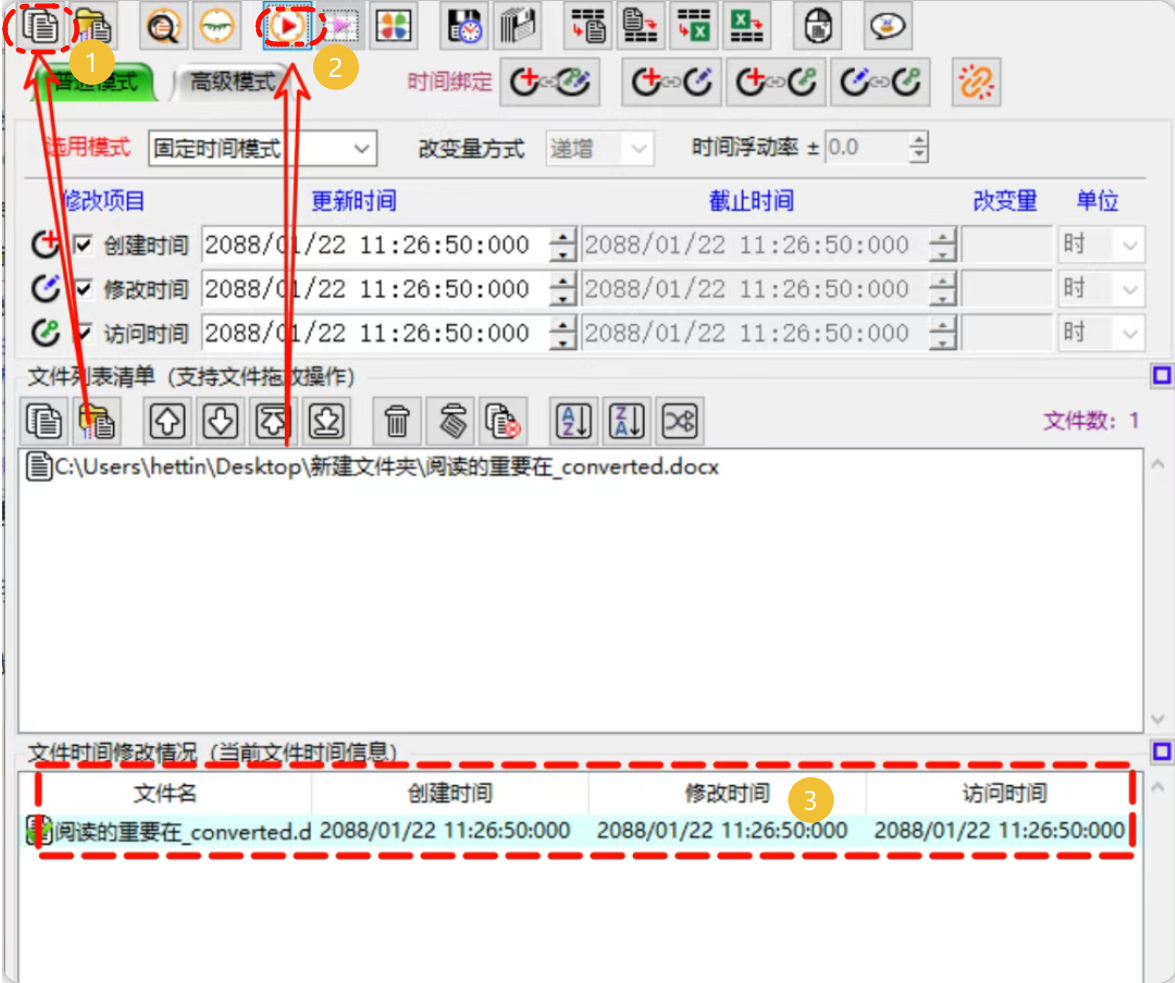Click 创建时间 column header in bottom table
Viewport: 1175px width, 983px height.
pyautogui.click(x=450, y=793)
